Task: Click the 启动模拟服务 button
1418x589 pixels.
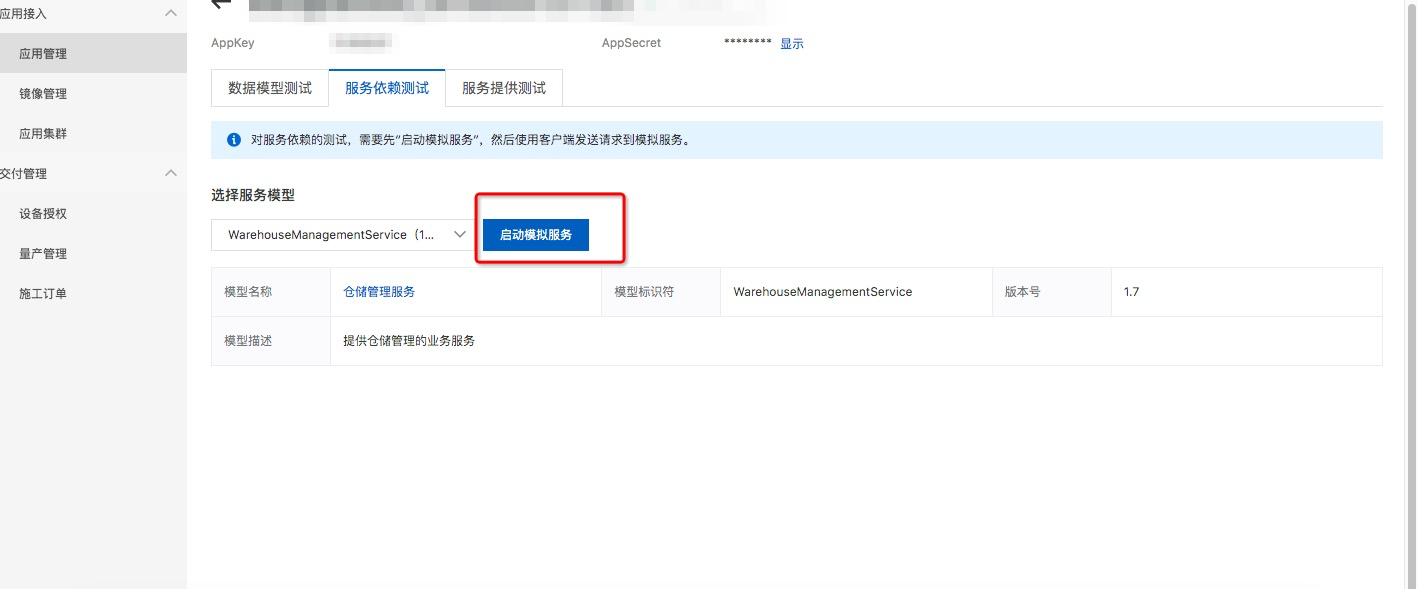Action: point(536,235)
